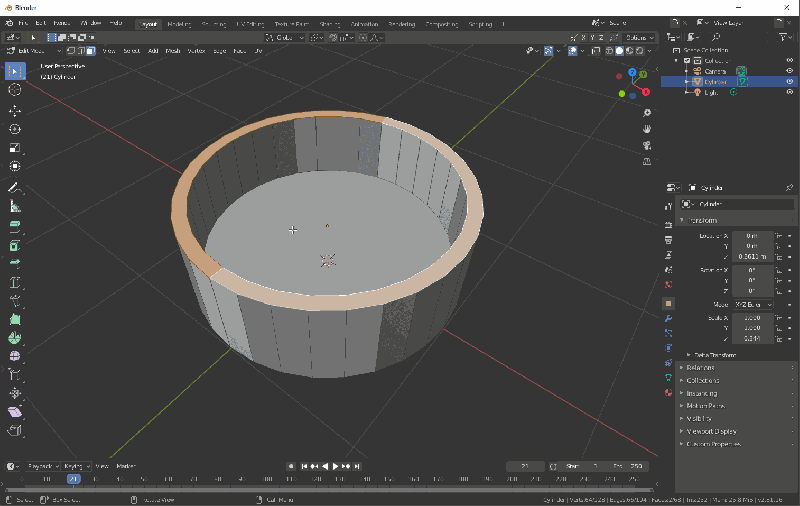Select the Select Box tool

(x=15, y=71)
